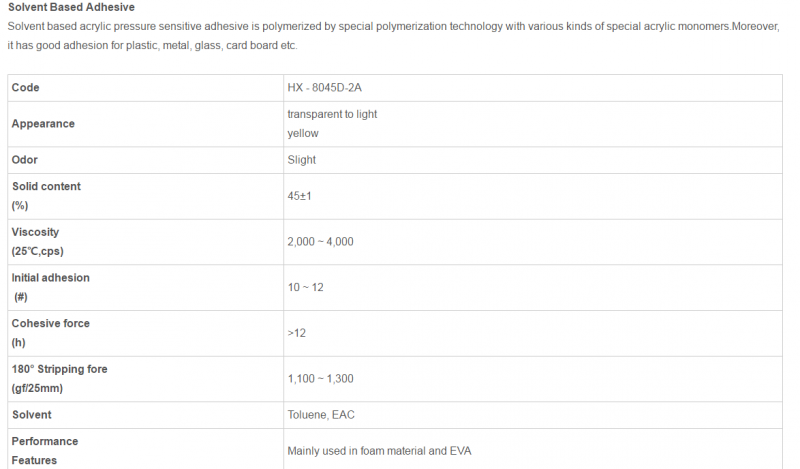Click the Performance Features label

45,451
